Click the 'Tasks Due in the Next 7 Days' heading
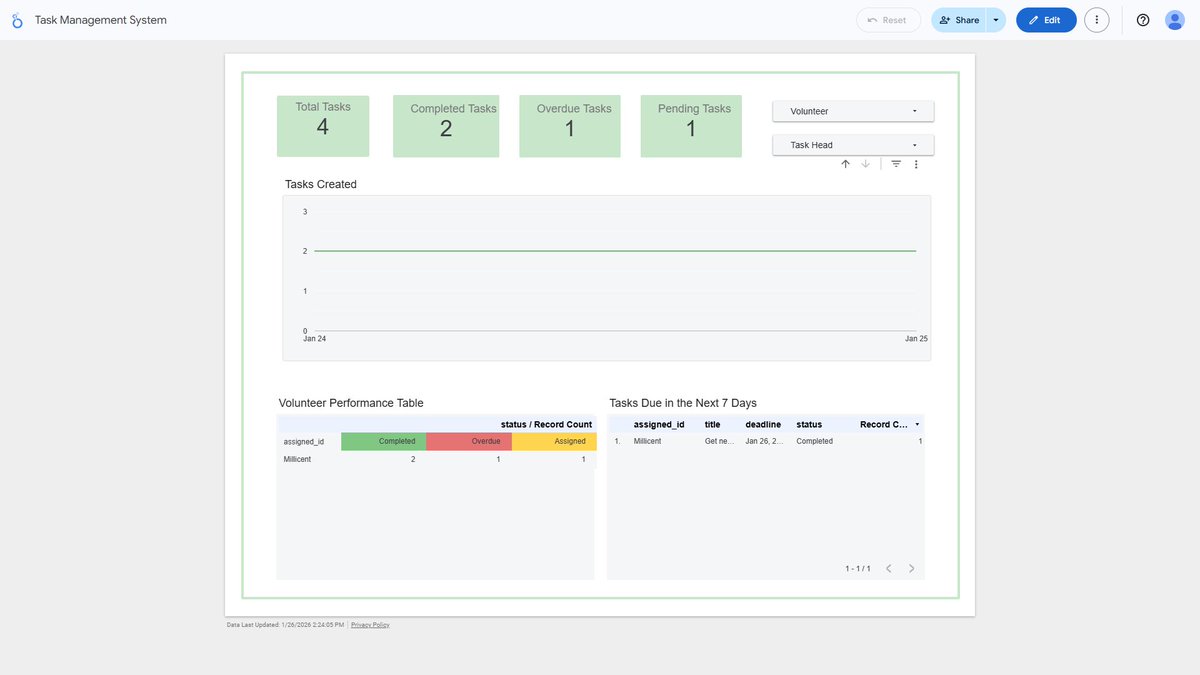 pos(683,403)
